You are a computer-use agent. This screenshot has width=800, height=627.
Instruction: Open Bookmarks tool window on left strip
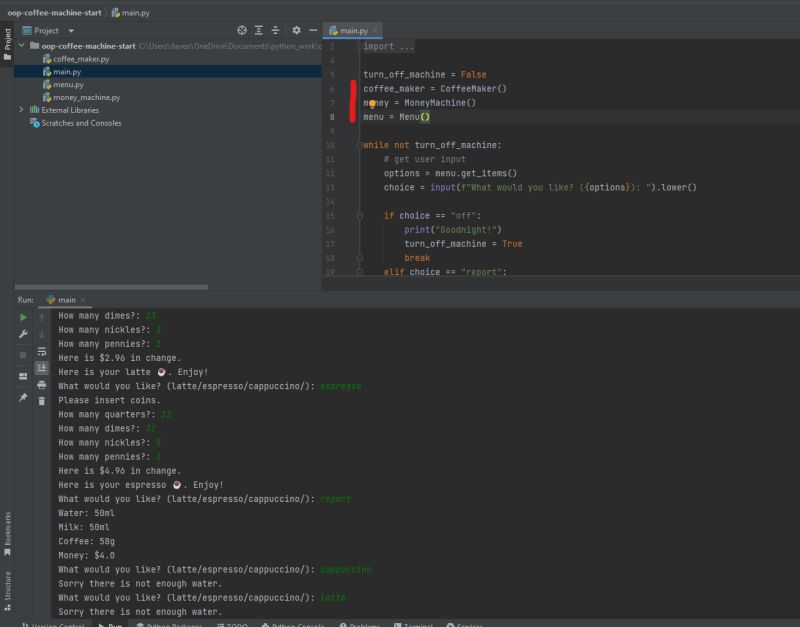click(7, 530)
